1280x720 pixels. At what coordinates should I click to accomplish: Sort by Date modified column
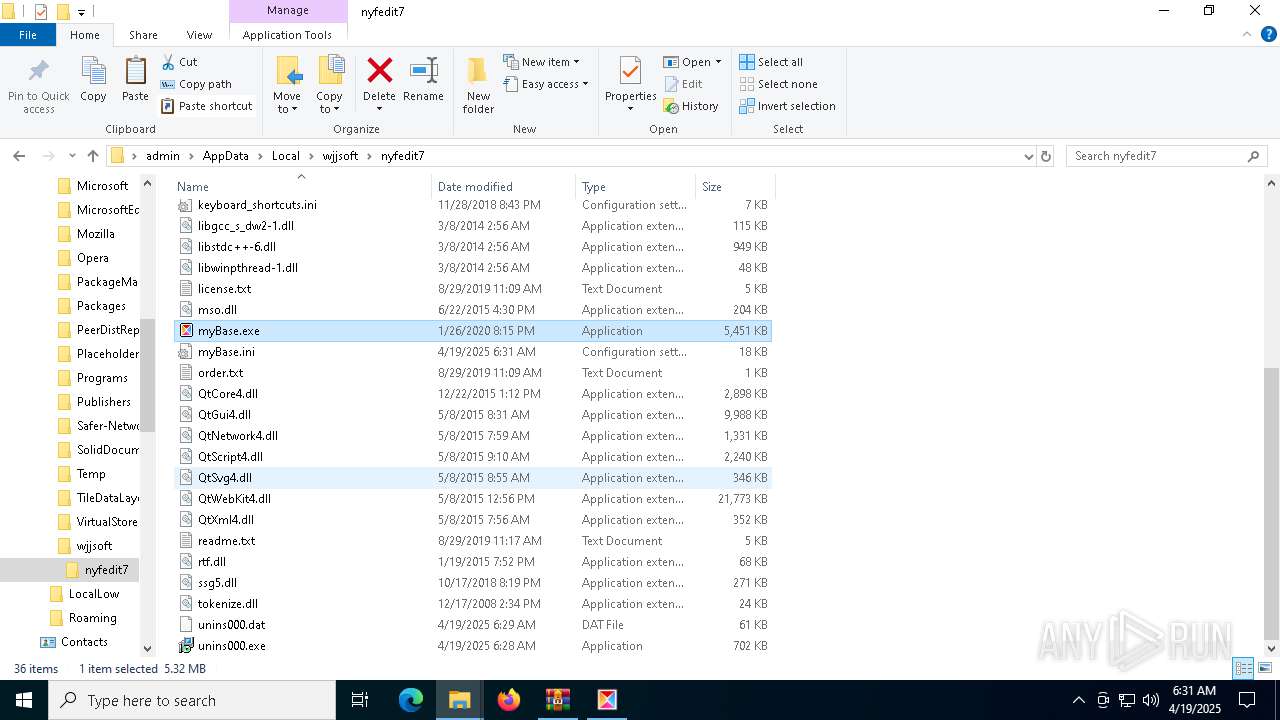[504, 187]
